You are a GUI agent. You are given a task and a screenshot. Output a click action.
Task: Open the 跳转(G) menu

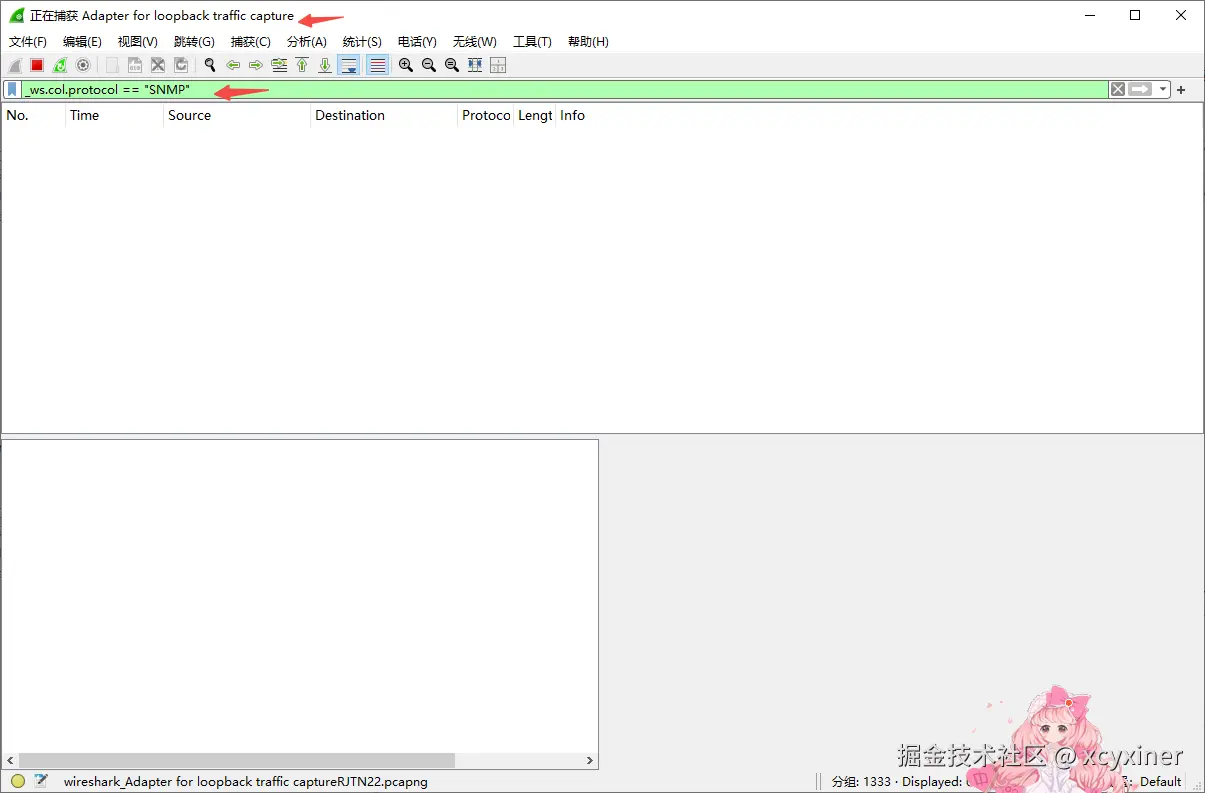194,42
